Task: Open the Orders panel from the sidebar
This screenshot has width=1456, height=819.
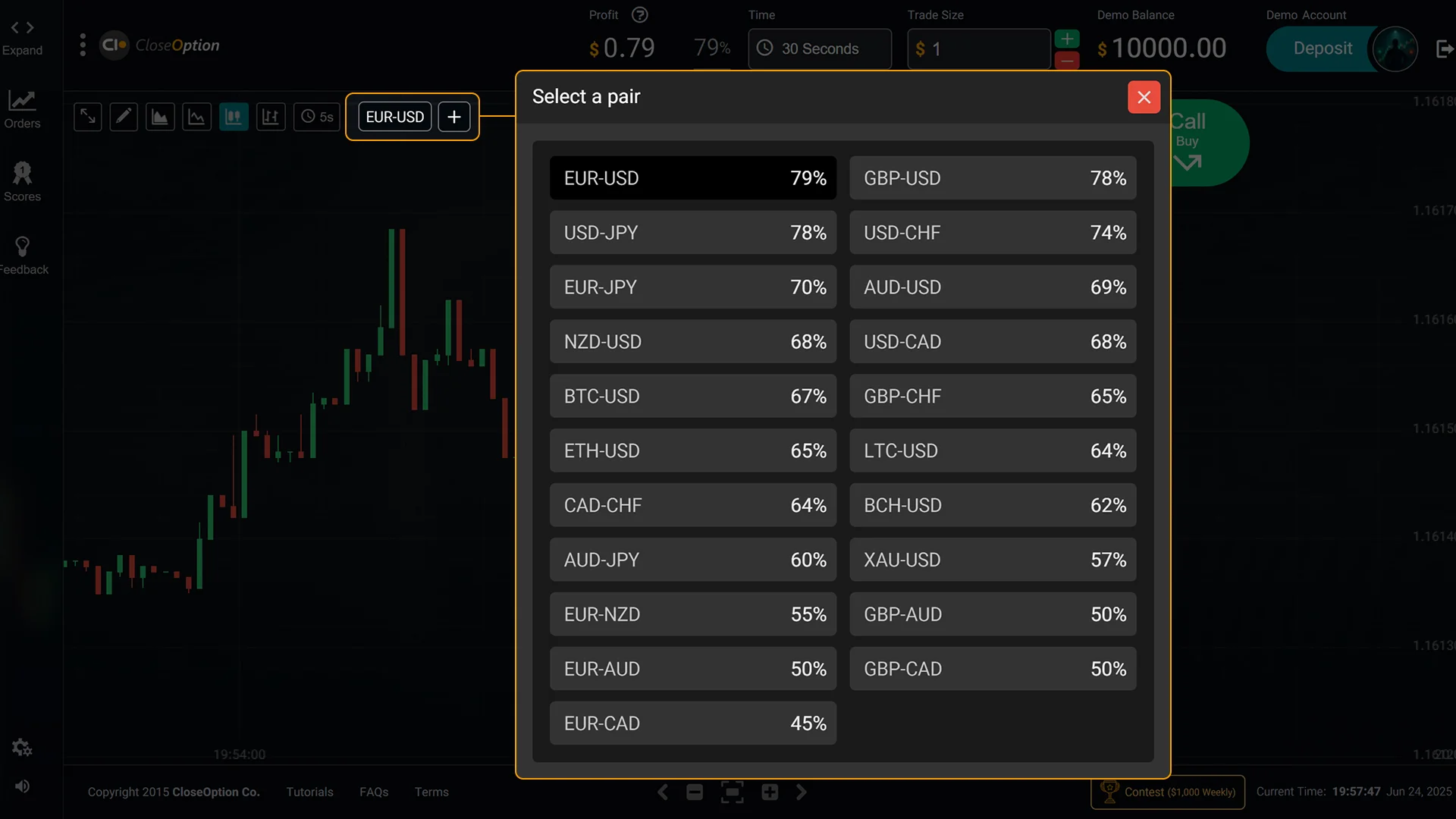Action: (x=22, y=108)
